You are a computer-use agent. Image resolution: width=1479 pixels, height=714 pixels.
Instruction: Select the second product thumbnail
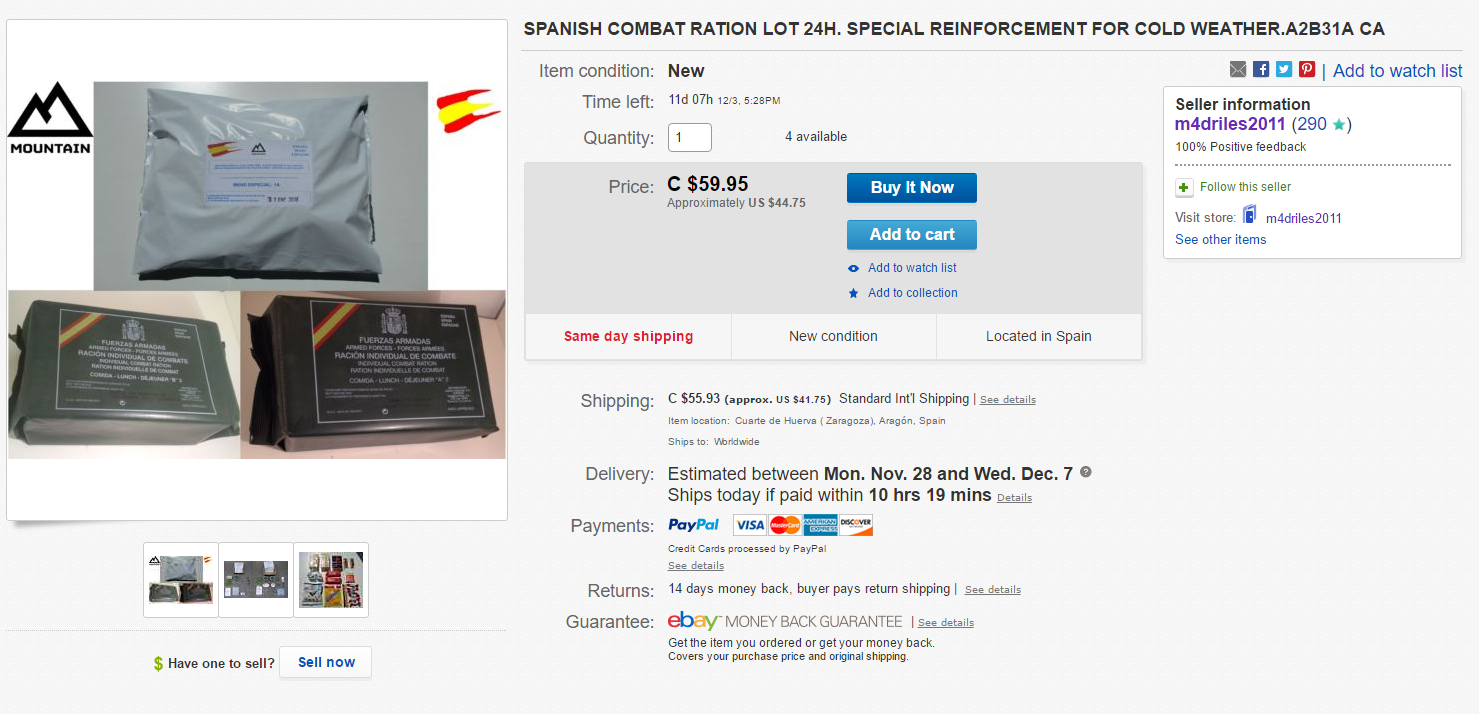256,580
